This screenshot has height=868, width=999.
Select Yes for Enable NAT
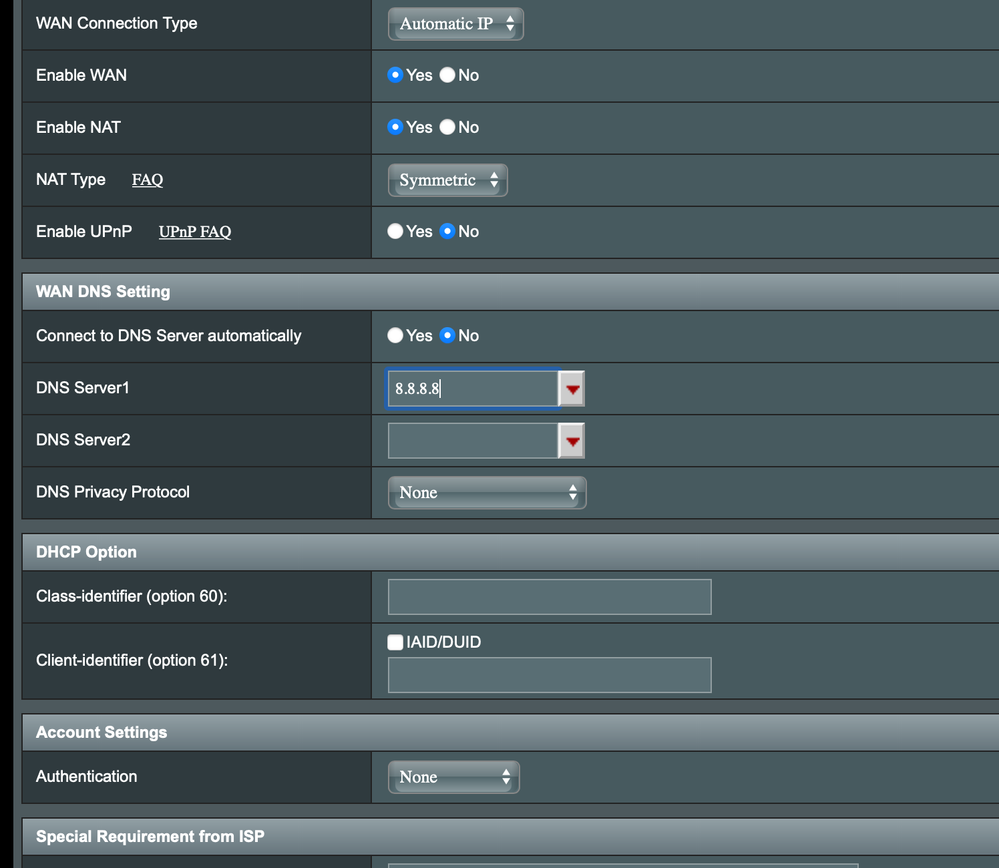click(x=395, y=127)
